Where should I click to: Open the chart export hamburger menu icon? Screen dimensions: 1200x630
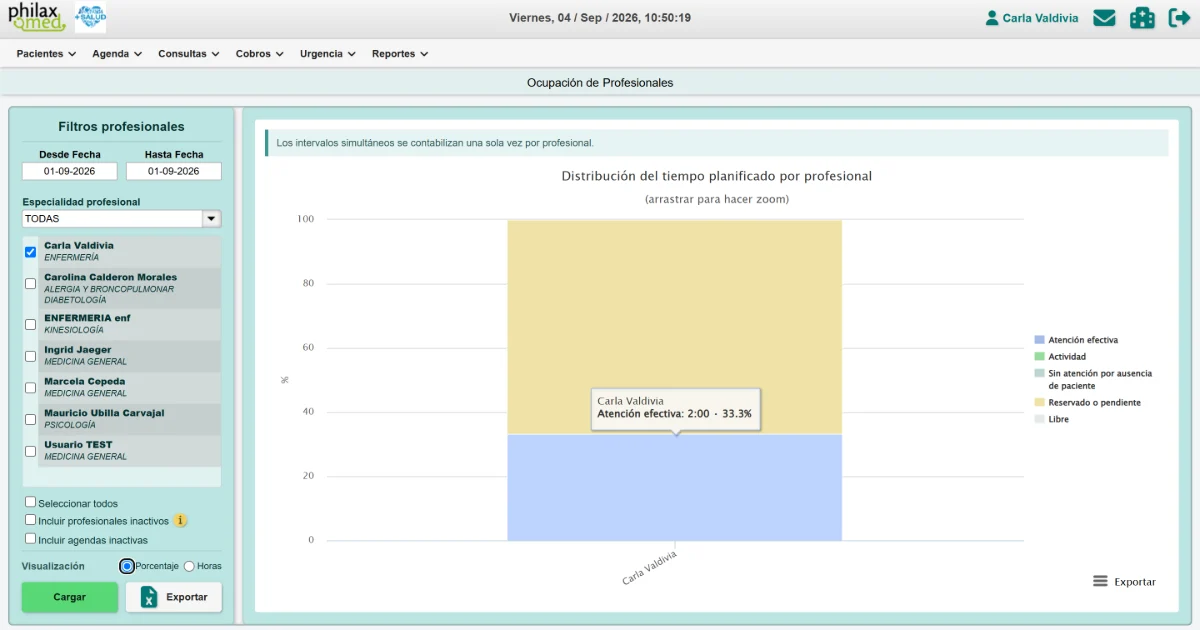1100,581
